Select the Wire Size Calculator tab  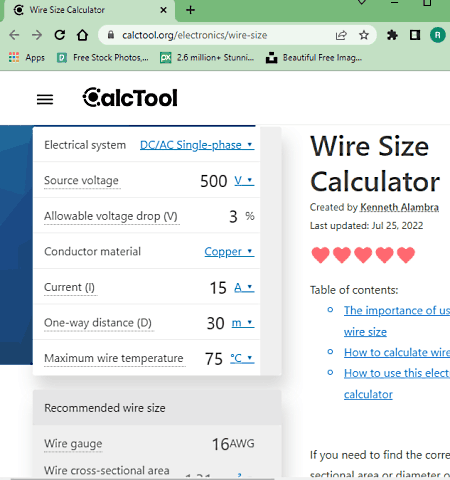(x=89, y=10)
